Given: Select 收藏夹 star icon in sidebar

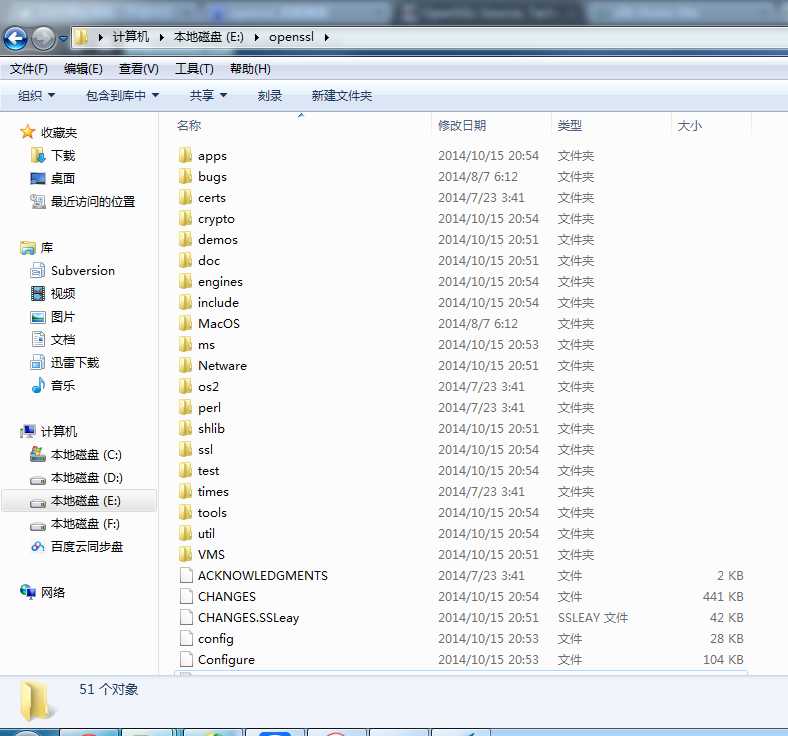Looking at the screenshot, I should (x=27, y=132).
